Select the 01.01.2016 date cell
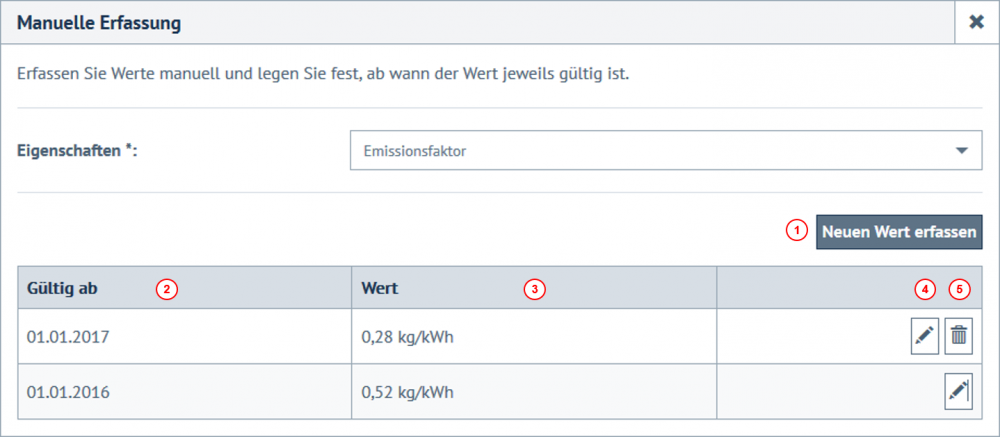This screenshot has width=1000, height=437. (x=68, y=390)
